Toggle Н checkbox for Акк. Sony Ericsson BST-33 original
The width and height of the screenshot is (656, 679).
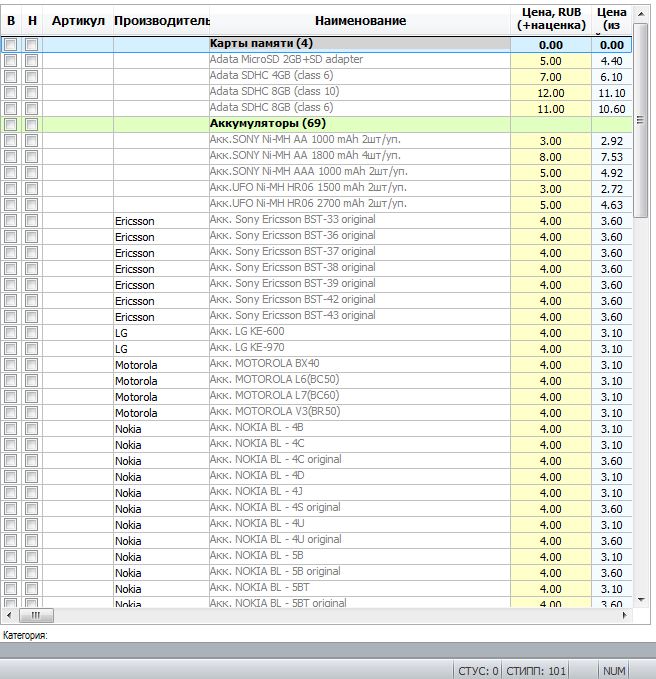[32, 221]
